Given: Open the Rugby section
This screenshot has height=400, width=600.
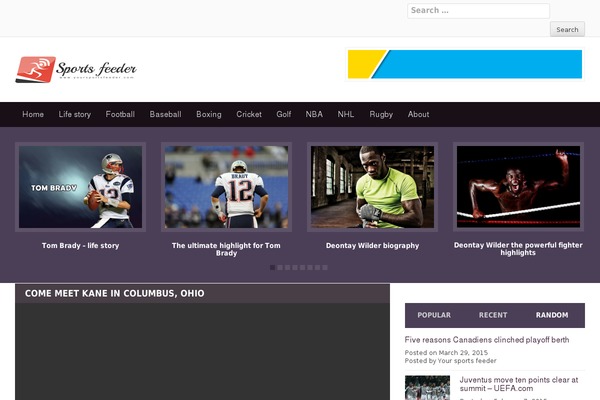Looking at the screenshot, I should click(x=381, y=114).
